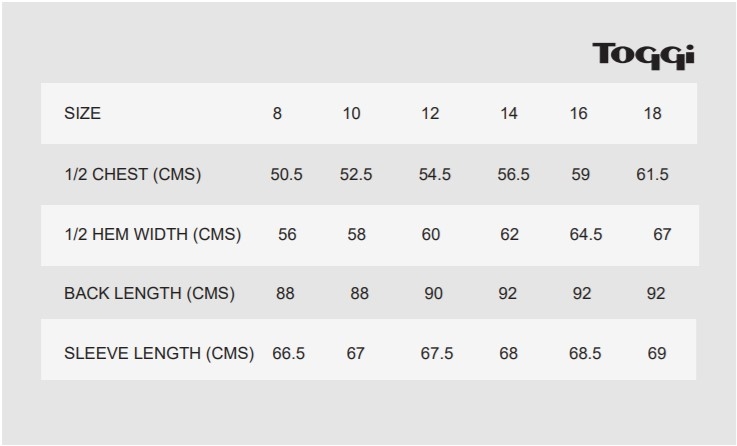The height and width of the screenshot is (446, 737).
Task: Click the 67.5 sleeve length value
Action: point(437,353)
